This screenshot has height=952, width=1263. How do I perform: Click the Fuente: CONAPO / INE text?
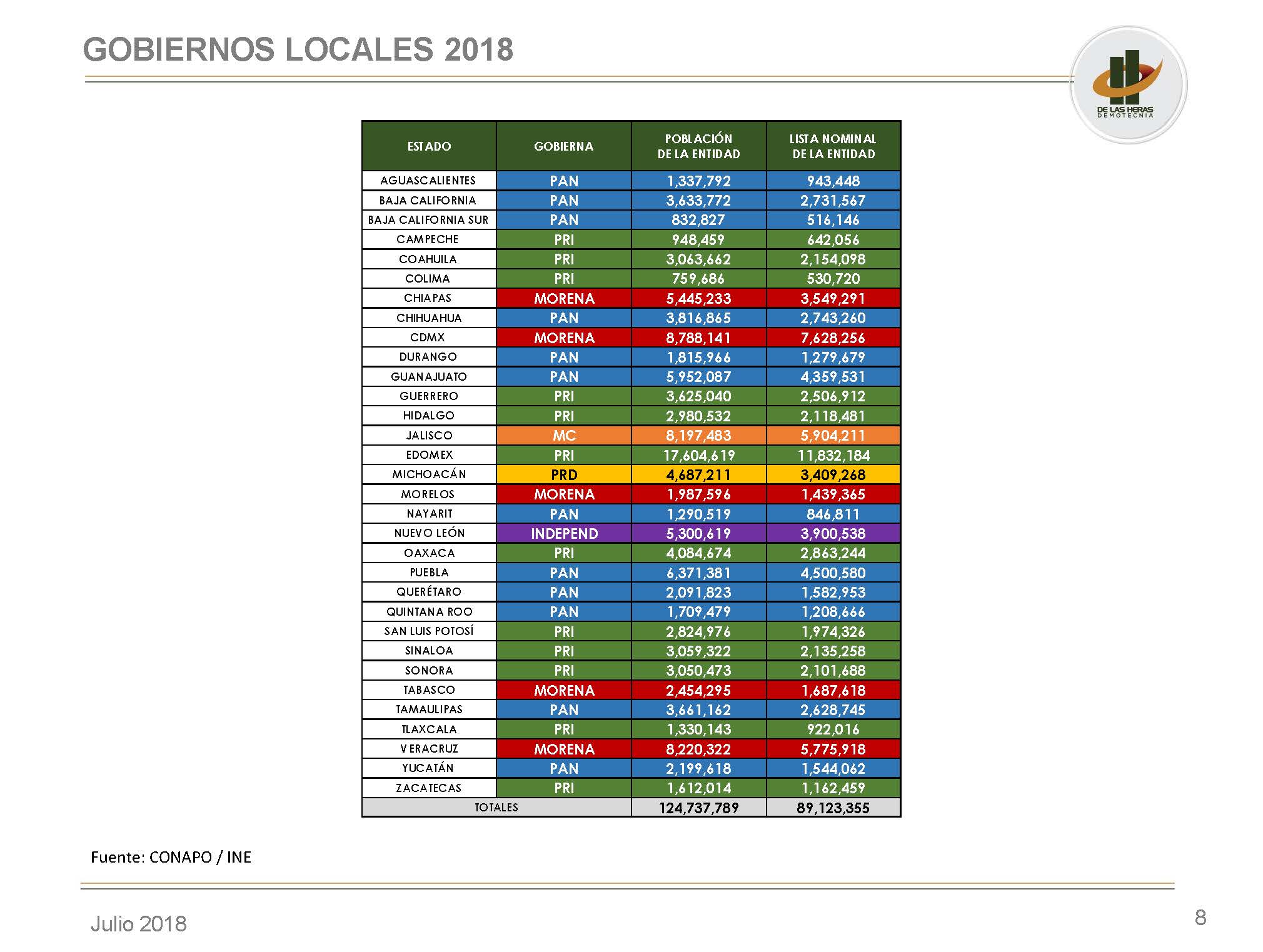point(171,857)
